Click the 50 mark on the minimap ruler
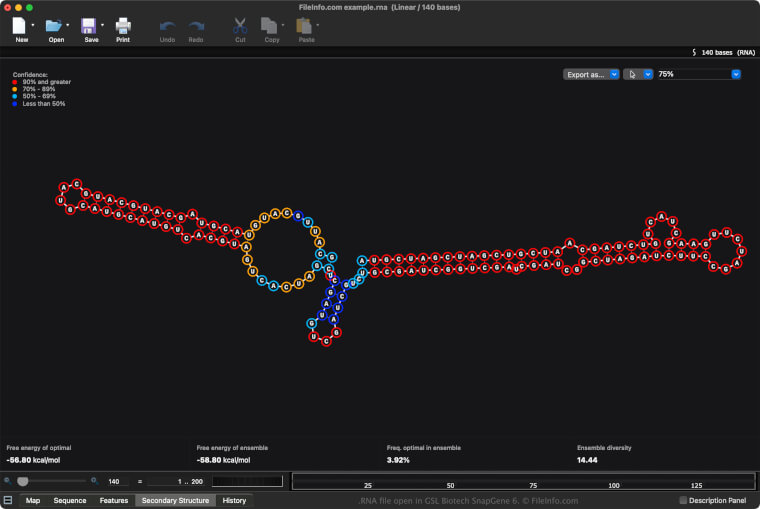 [450, 485]
